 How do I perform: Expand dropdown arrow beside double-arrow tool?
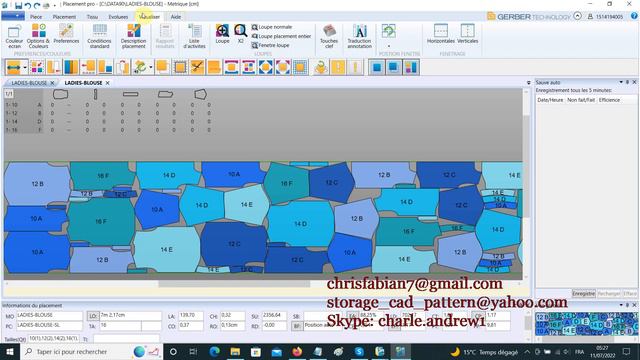25,67
